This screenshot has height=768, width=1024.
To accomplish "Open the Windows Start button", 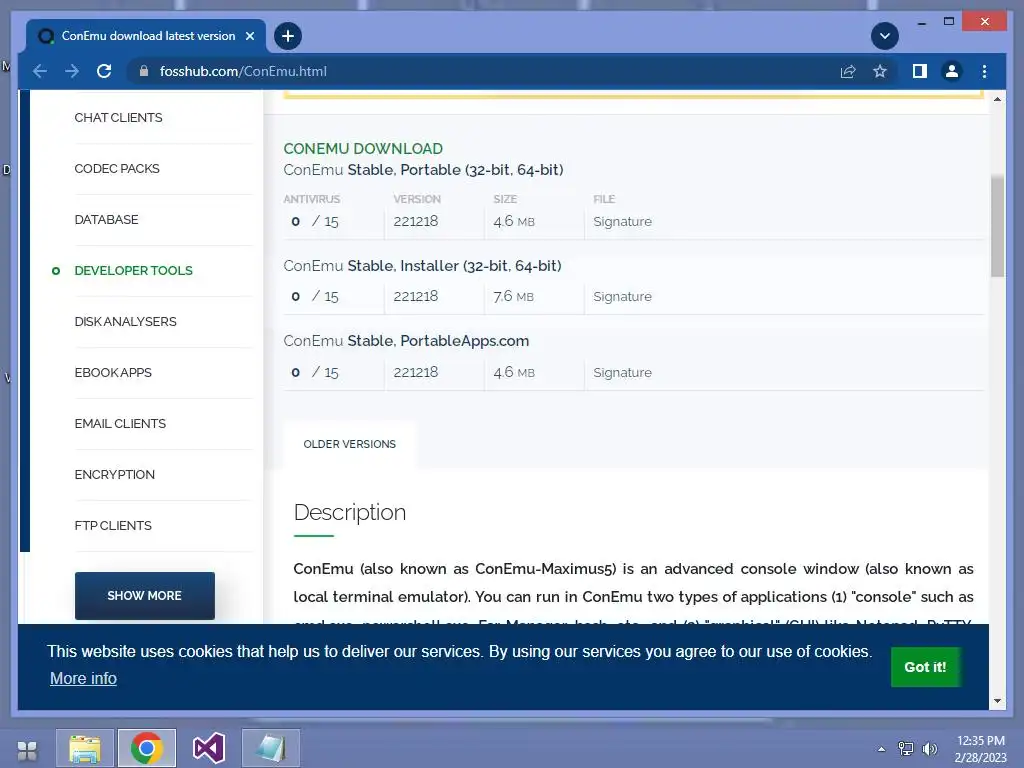I will 27,750.
